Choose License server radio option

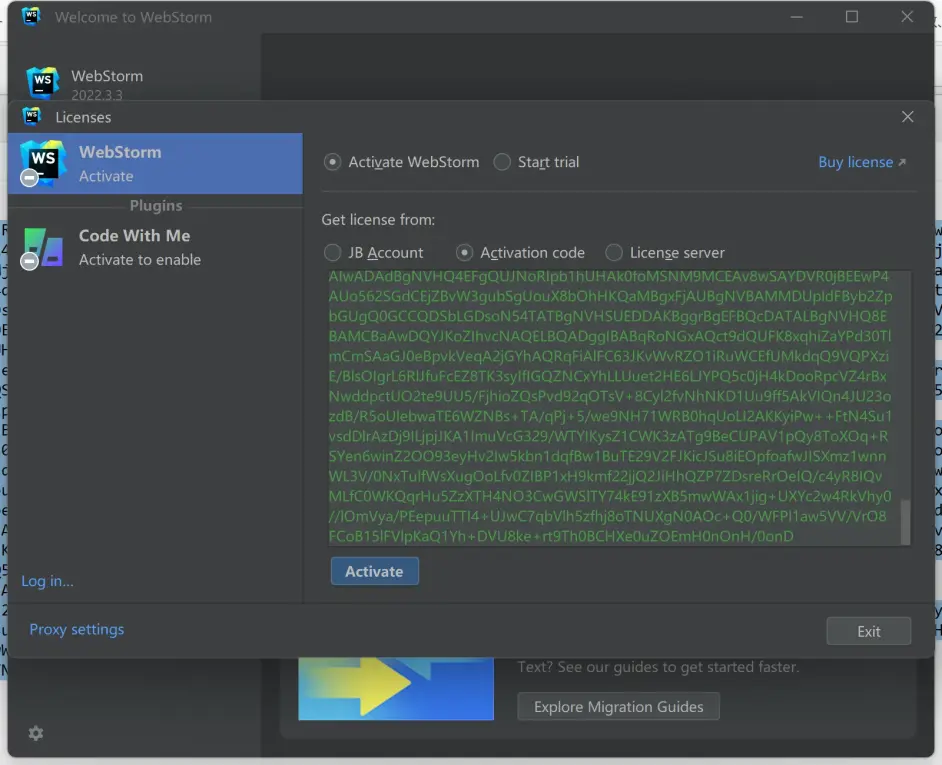tap(613, 252)
